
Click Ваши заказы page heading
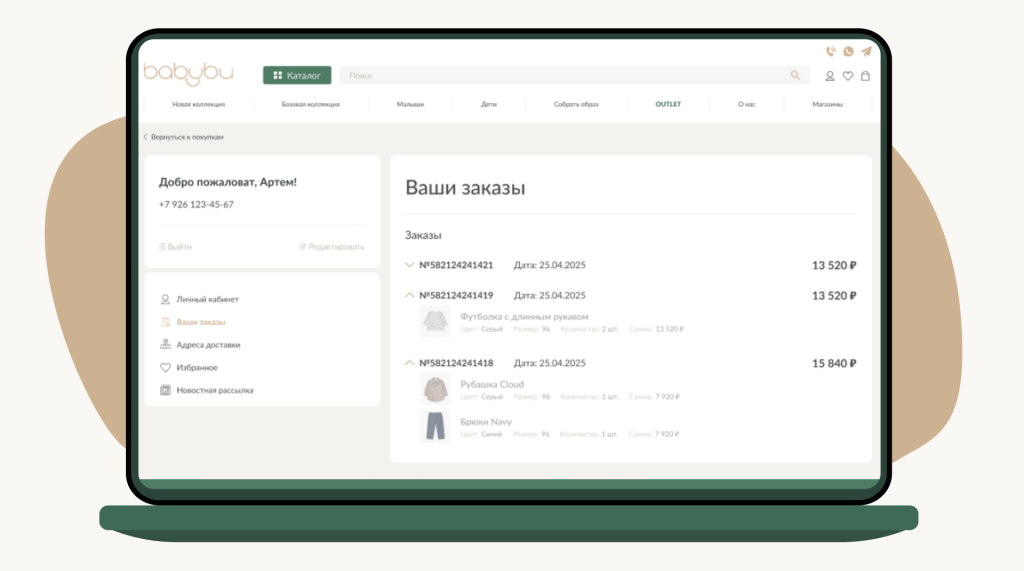[x=465, y=188]
